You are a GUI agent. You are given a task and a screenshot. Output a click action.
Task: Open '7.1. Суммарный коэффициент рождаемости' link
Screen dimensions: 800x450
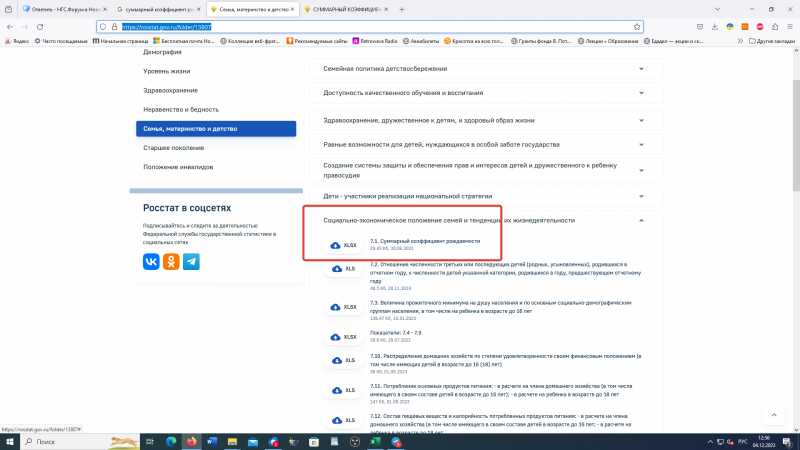[425, 241]
